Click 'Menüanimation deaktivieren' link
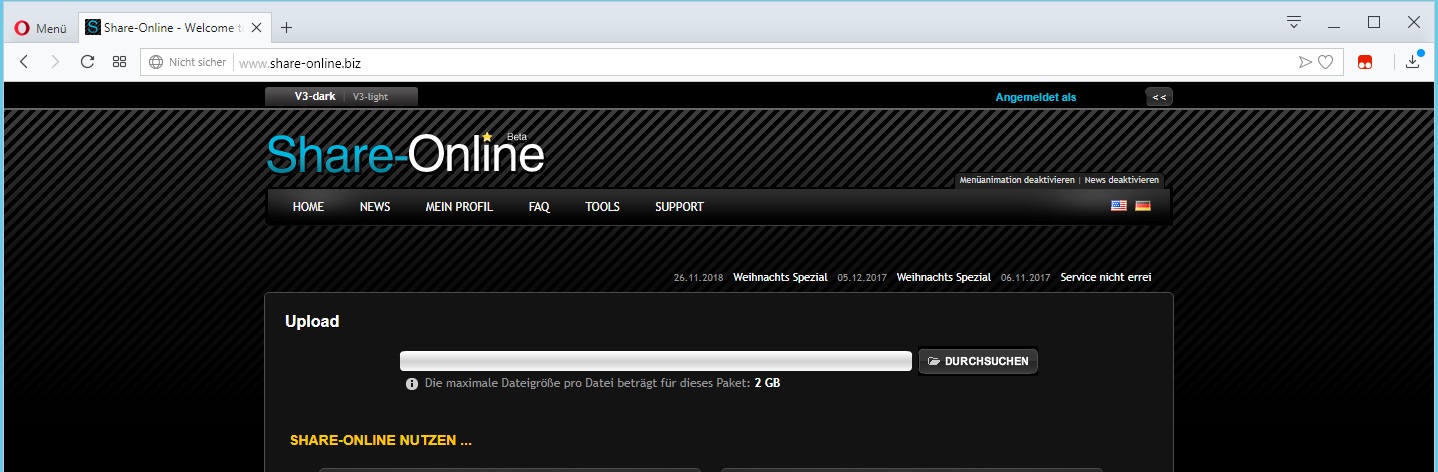The height and width of the screenshot is (472, 1438). [x=1016, y=180]
